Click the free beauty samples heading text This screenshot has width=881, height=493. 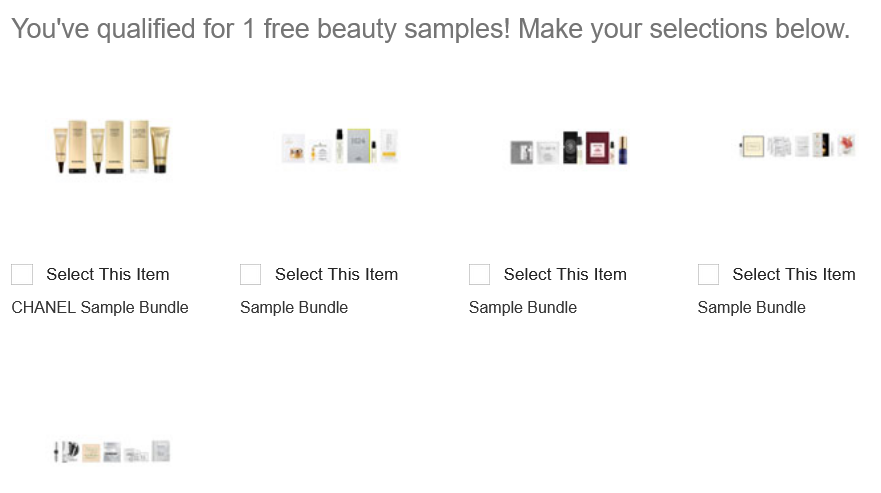[430, 29]
